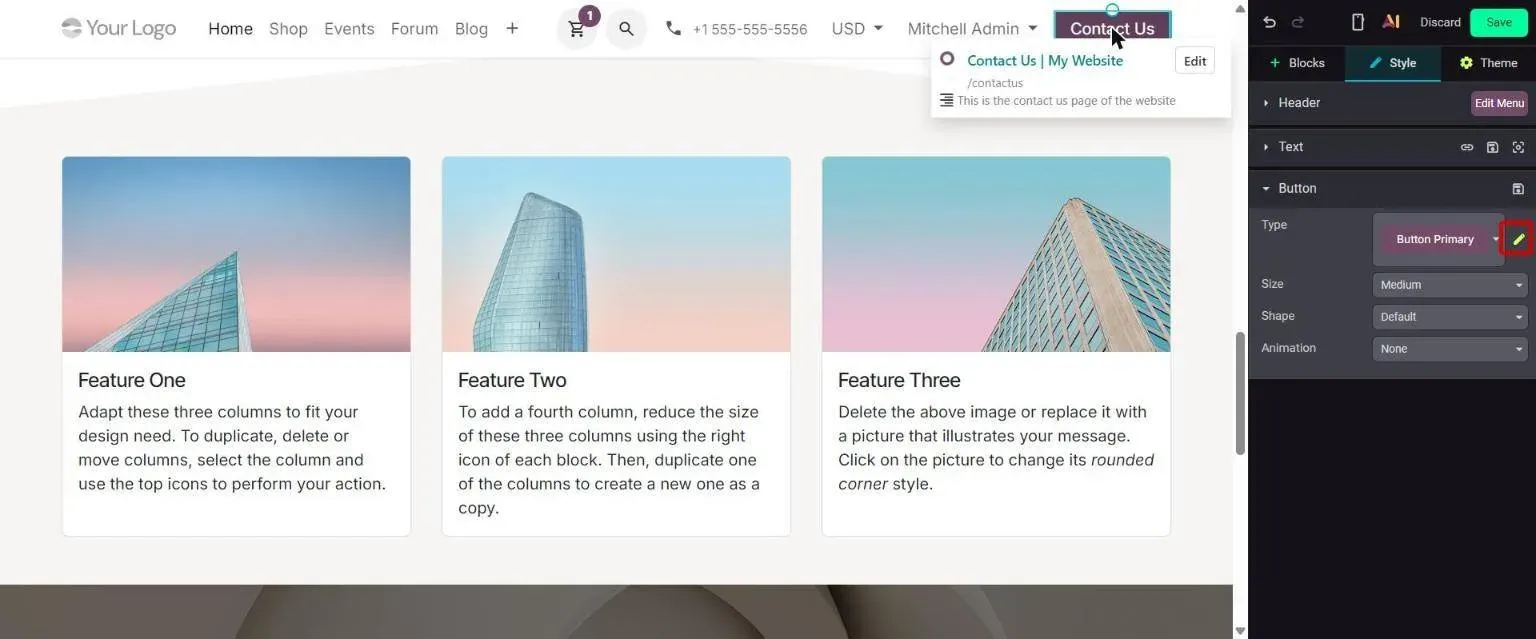
Task: Click the +1 555-555-5556 phone number
Action: (x=749, y=29)
